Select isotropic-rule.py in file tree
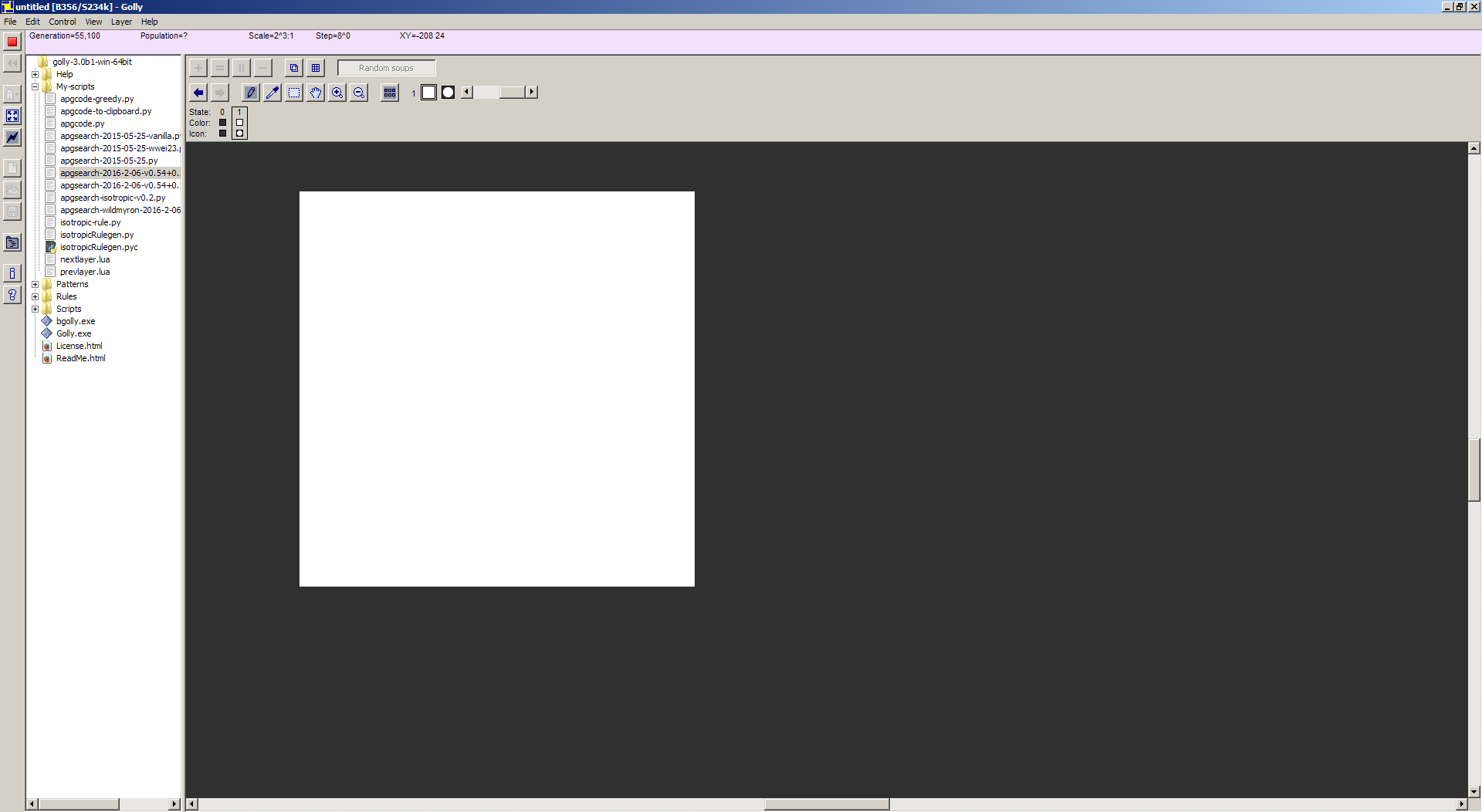The image size is (1482, 812). coord(90,222)
